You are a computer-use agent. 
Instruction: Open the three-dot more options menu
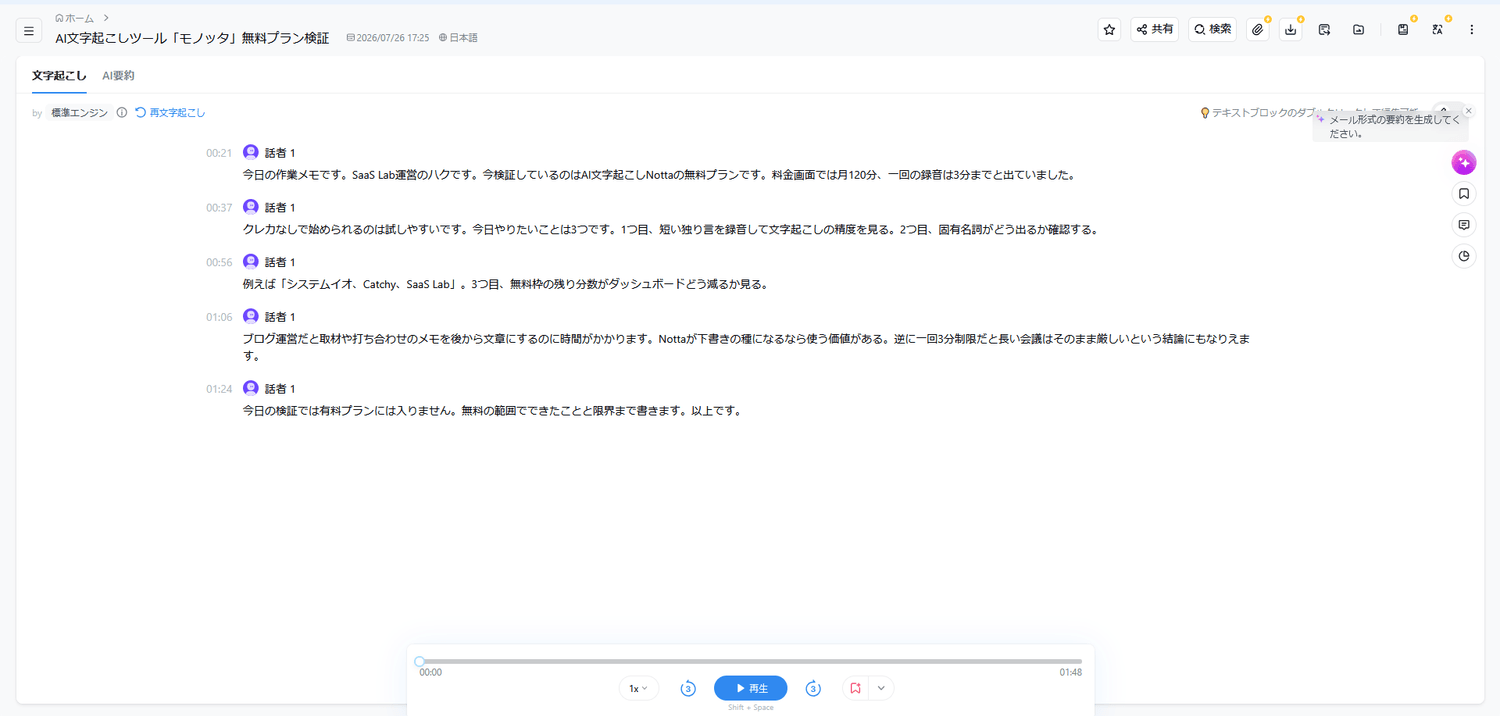1471,30
